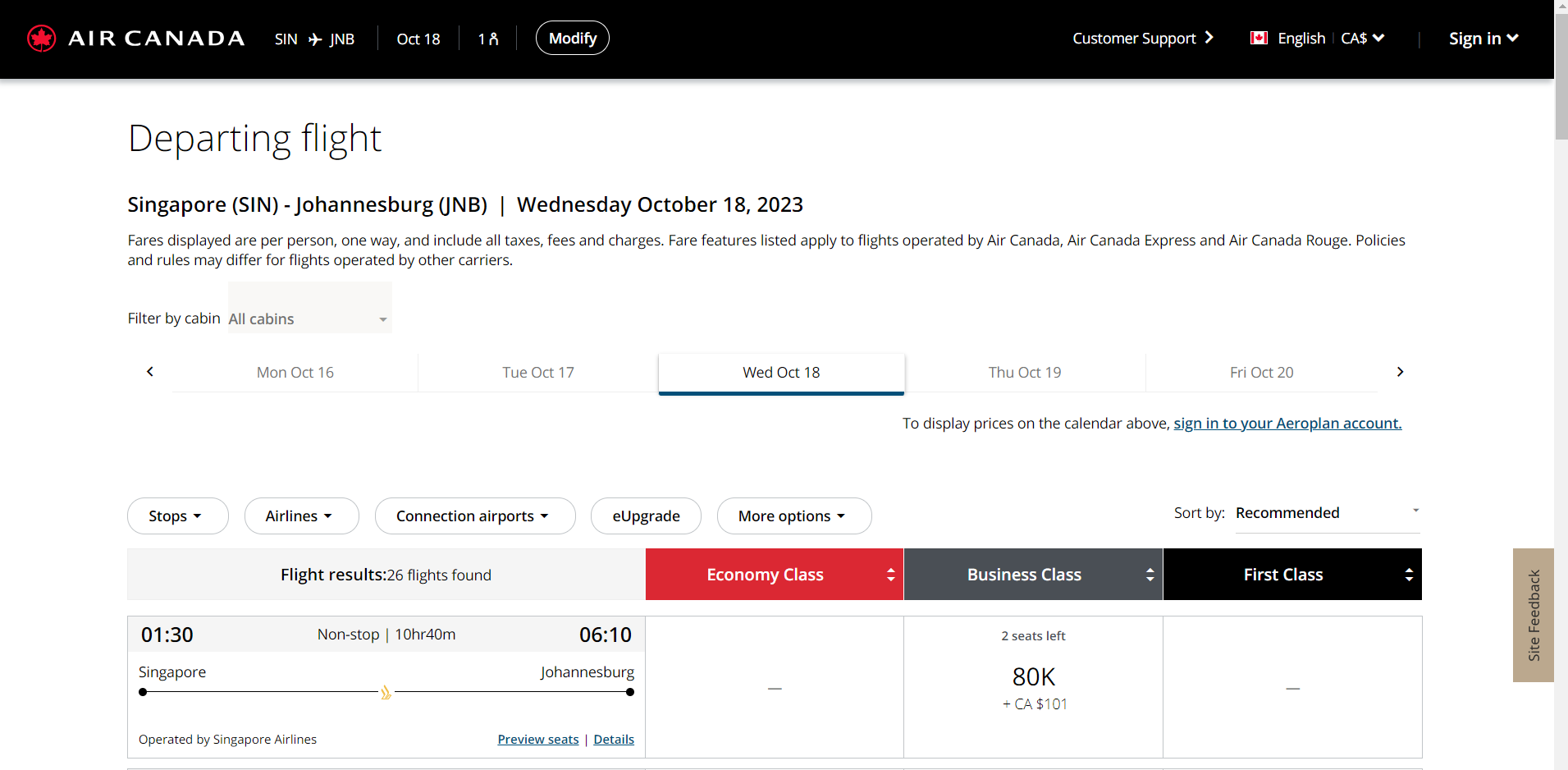This screenshot has width=1568, height=770.
Task: Open the Sort by Recommended dropdown
Action: pos(1327,513)
